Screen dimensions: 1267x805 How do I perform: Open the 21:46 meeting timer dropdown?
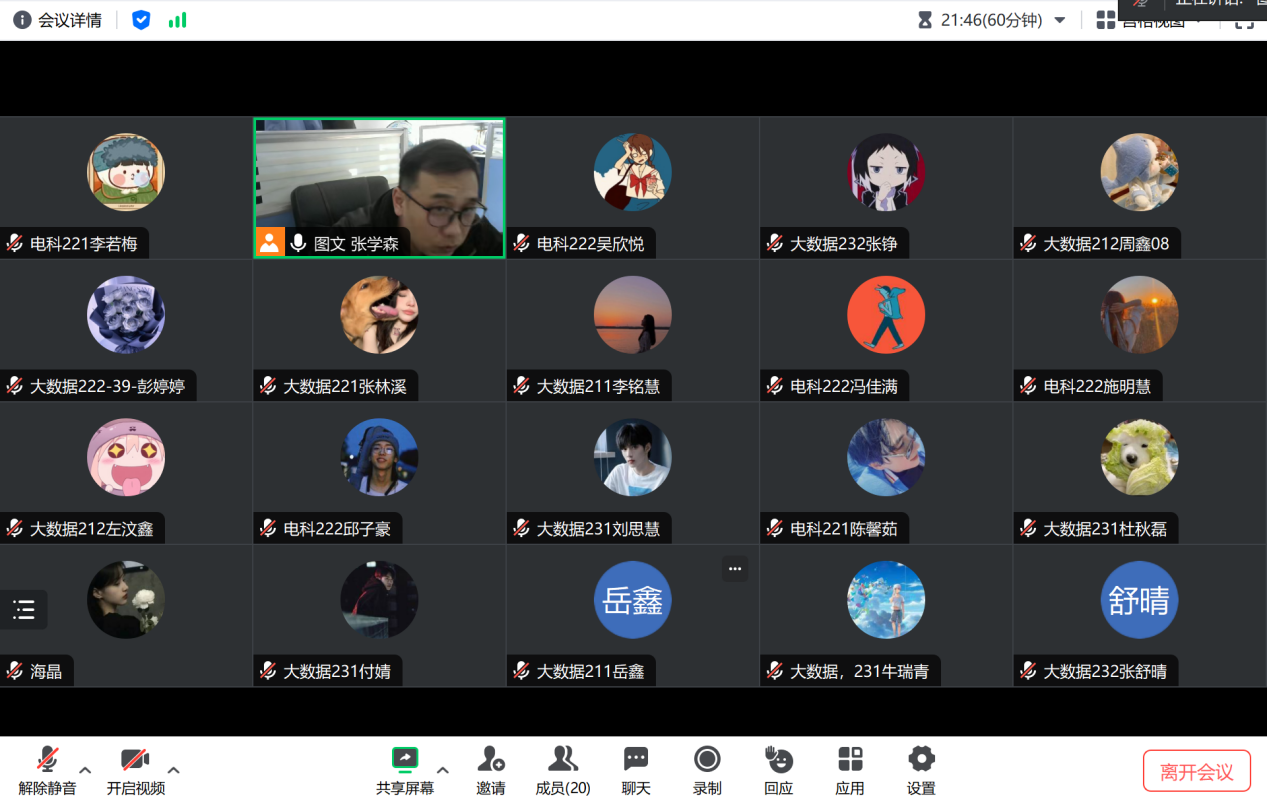pos(1060,20)
